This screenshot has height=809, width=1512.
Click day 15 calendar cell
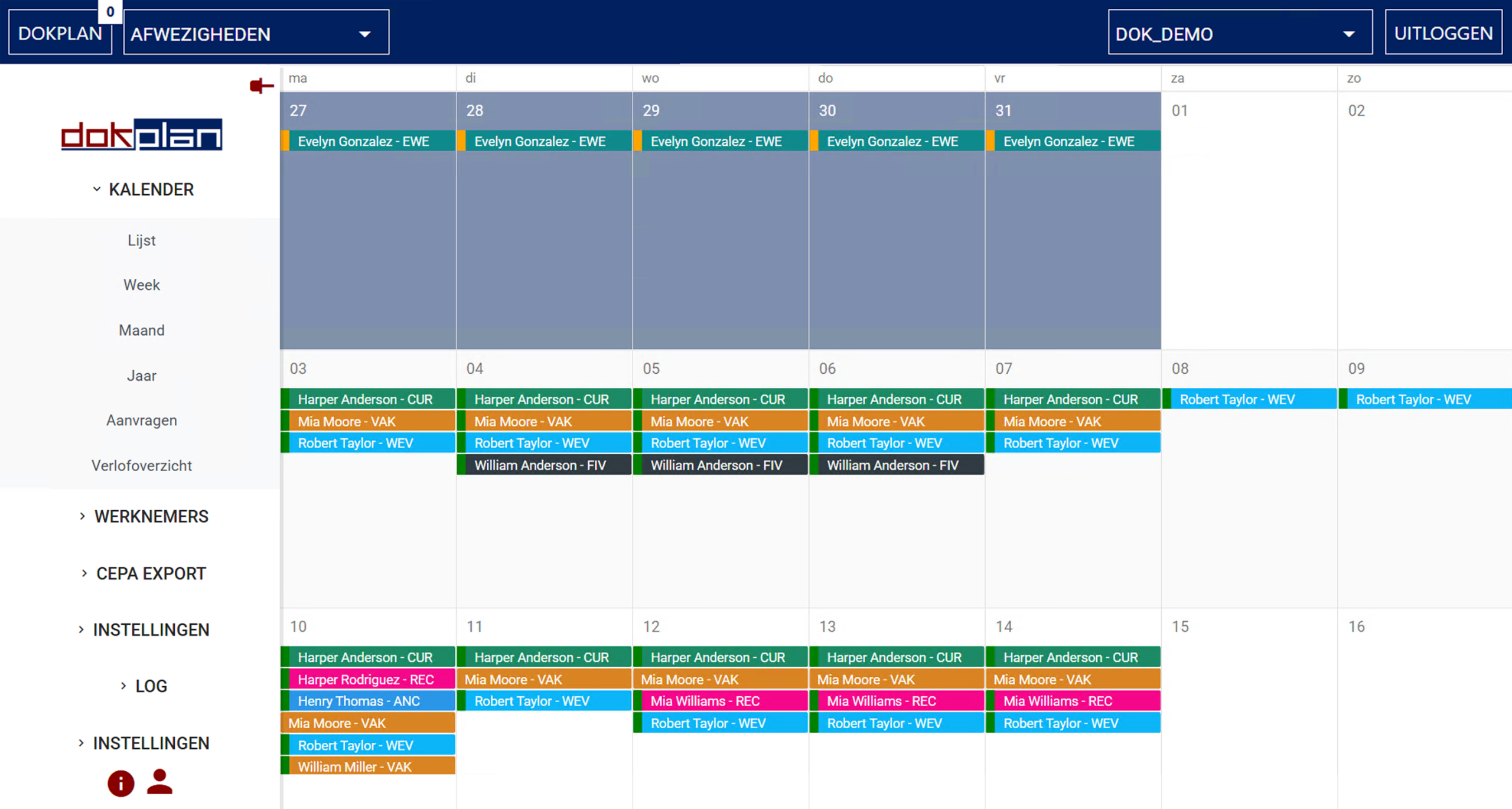pos(1248,709)
